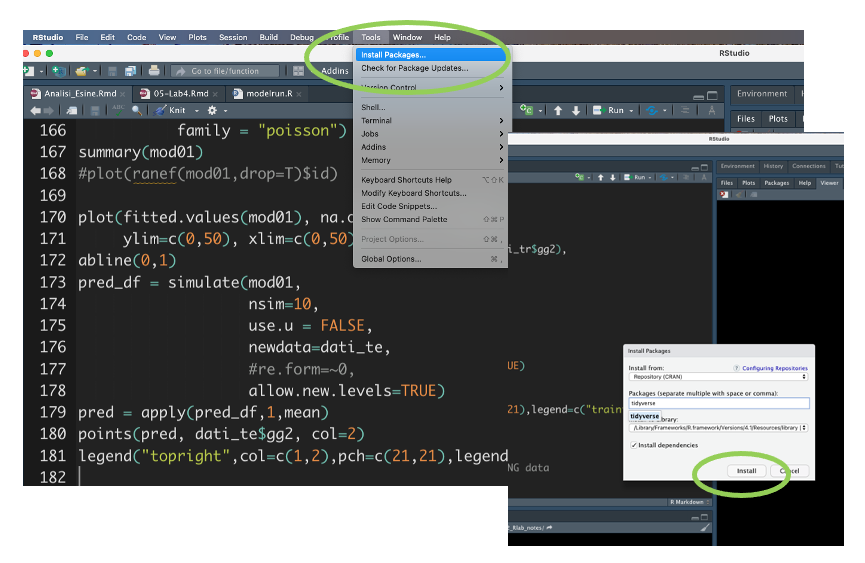Open the install library path dropdown
The width and height of the screenshot is (865, 563).
coord(718,427)
